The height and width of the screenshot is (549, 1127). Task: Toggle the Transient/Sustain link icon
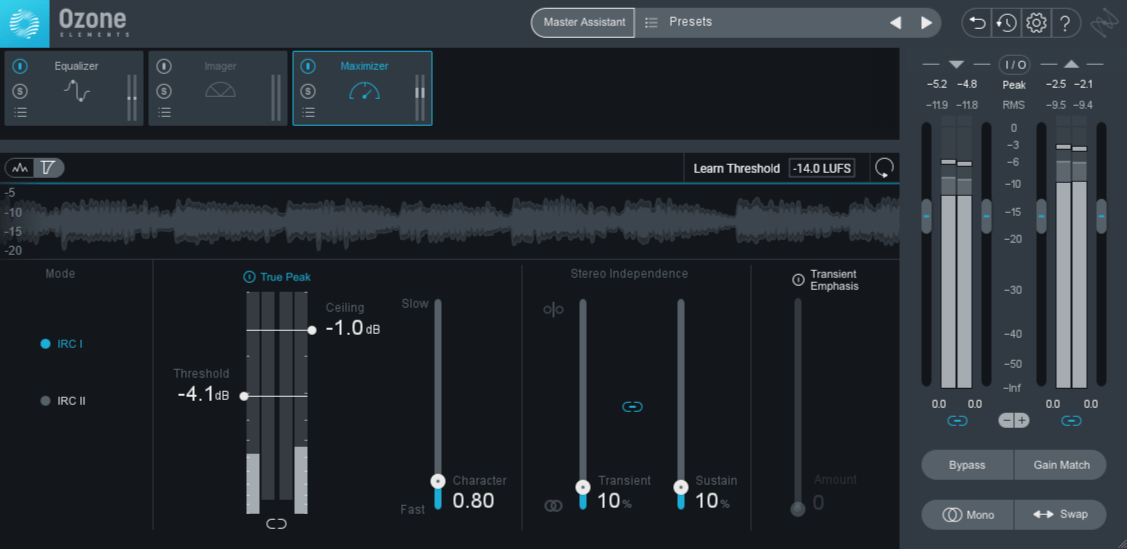[x=632, y=407]
